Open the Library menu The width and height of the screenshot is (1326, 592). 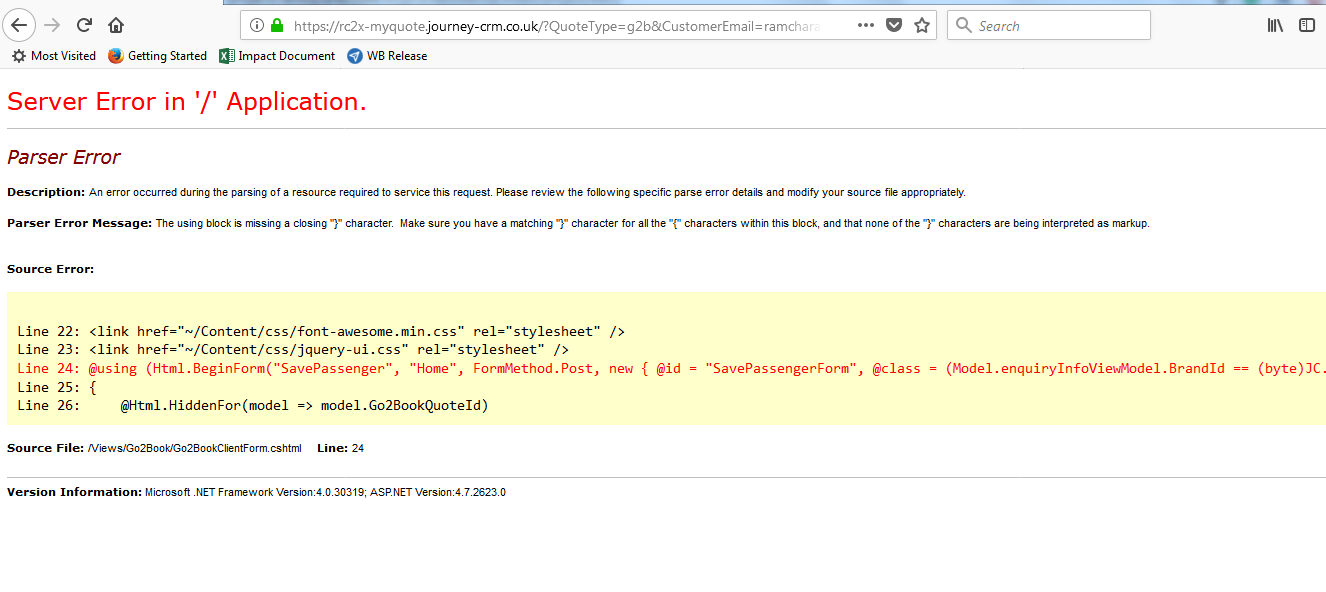tap(1275, 25)
